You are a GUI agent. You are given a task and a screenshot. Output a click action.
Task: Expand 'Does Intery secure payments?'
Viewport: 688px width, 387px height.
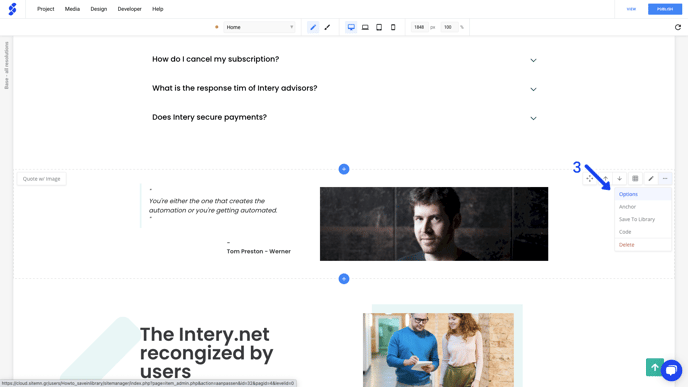[344, 117]
